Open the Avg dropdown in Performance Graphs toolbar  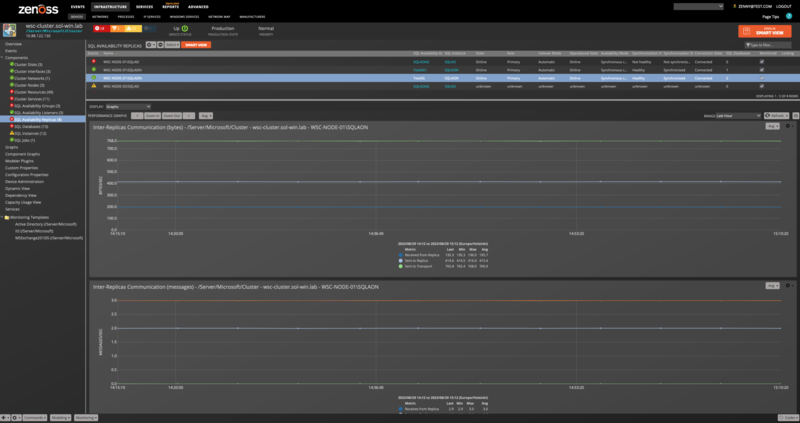[x=206, y=116]
